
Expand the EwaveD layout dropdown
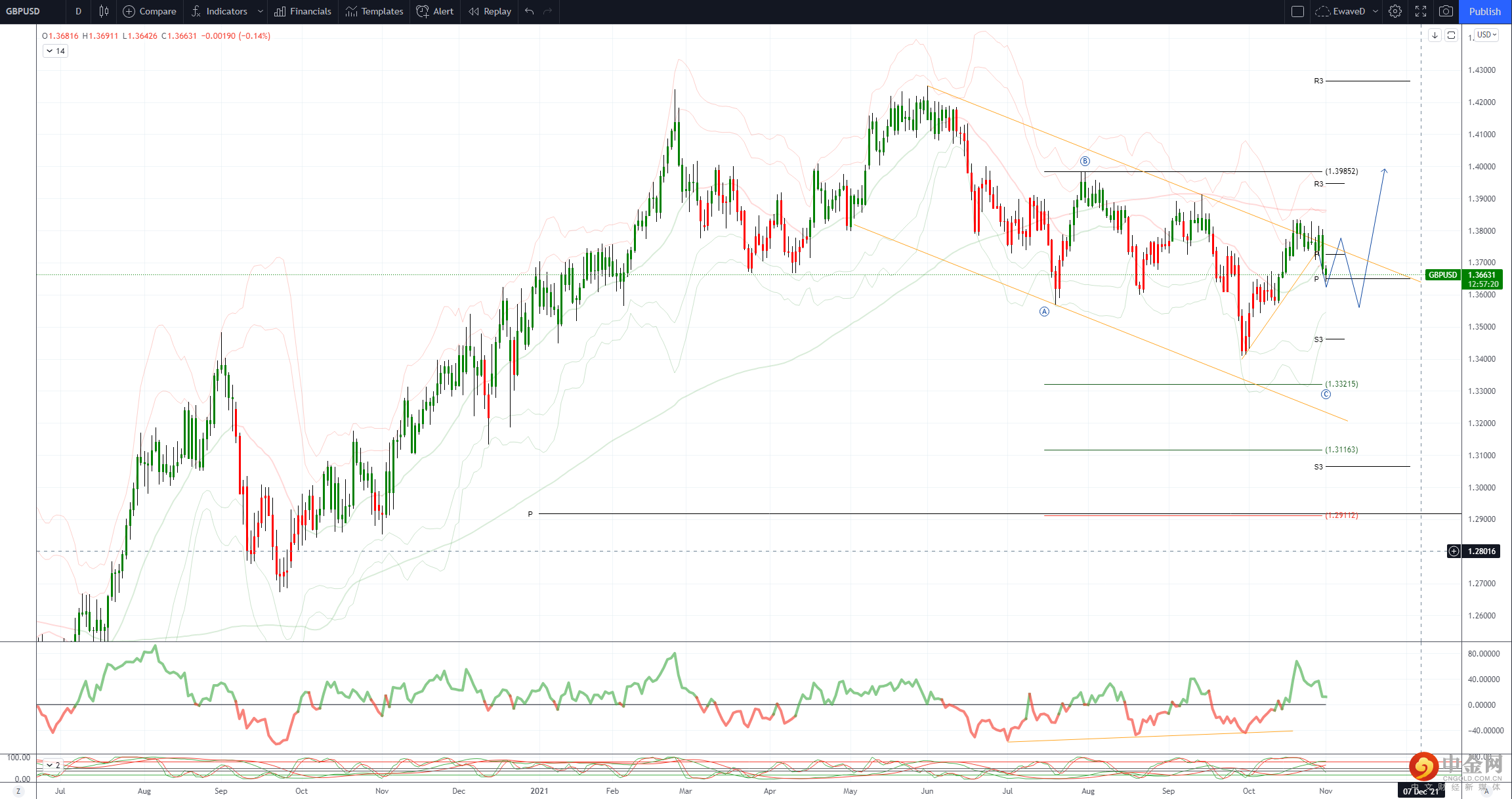pyautogui.click(x=1375, y=11)
